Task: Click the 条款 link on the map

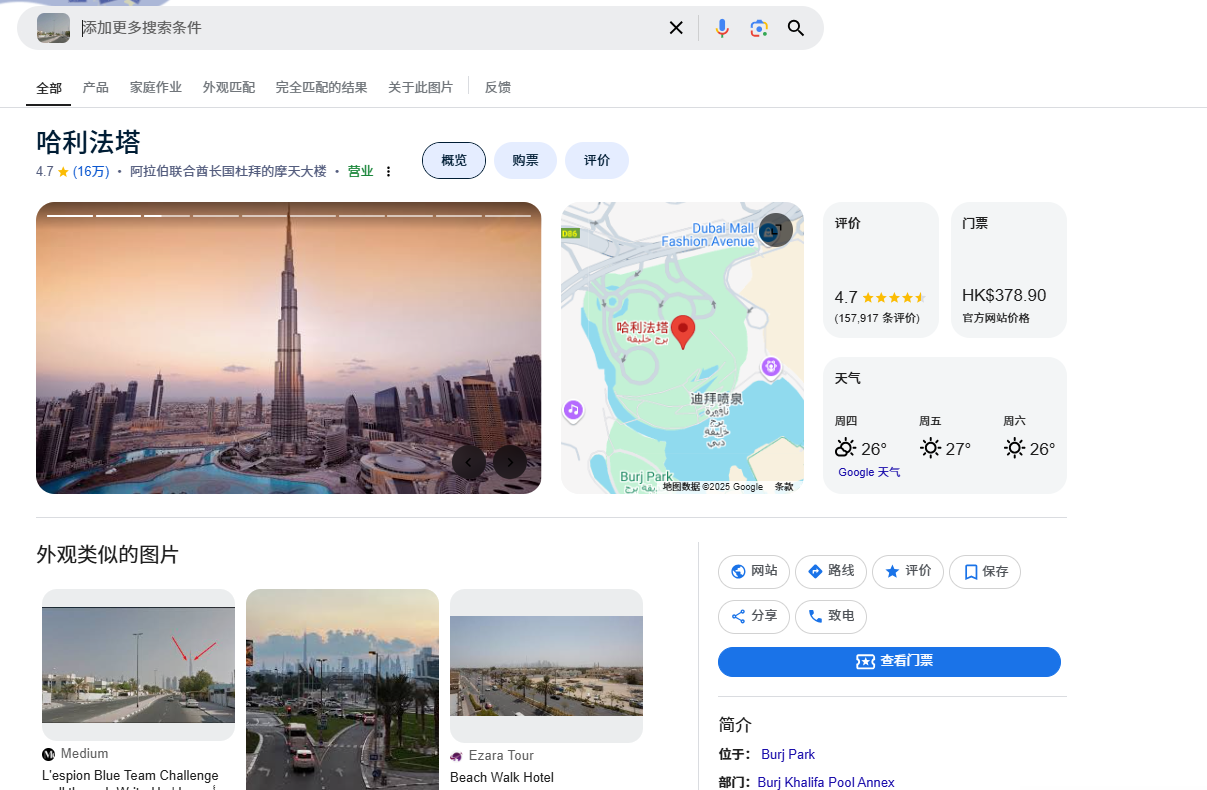Action: (x=784, y=487)
